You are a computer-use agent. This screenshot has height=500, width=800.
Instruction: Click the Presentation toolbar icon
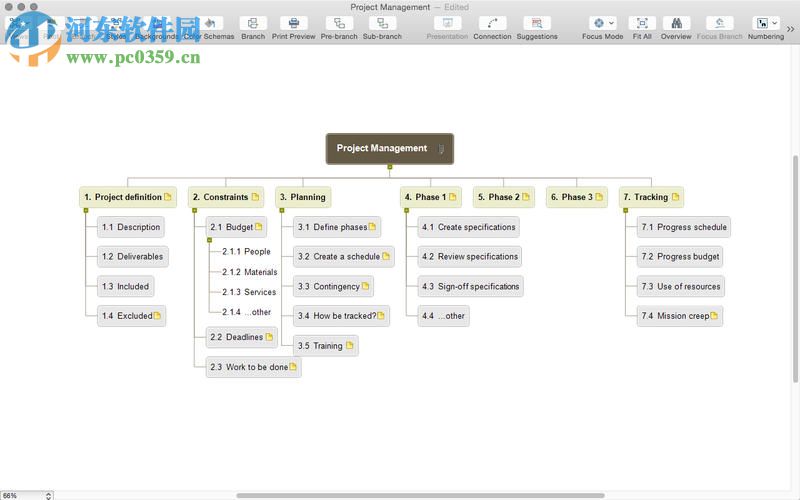447,23
